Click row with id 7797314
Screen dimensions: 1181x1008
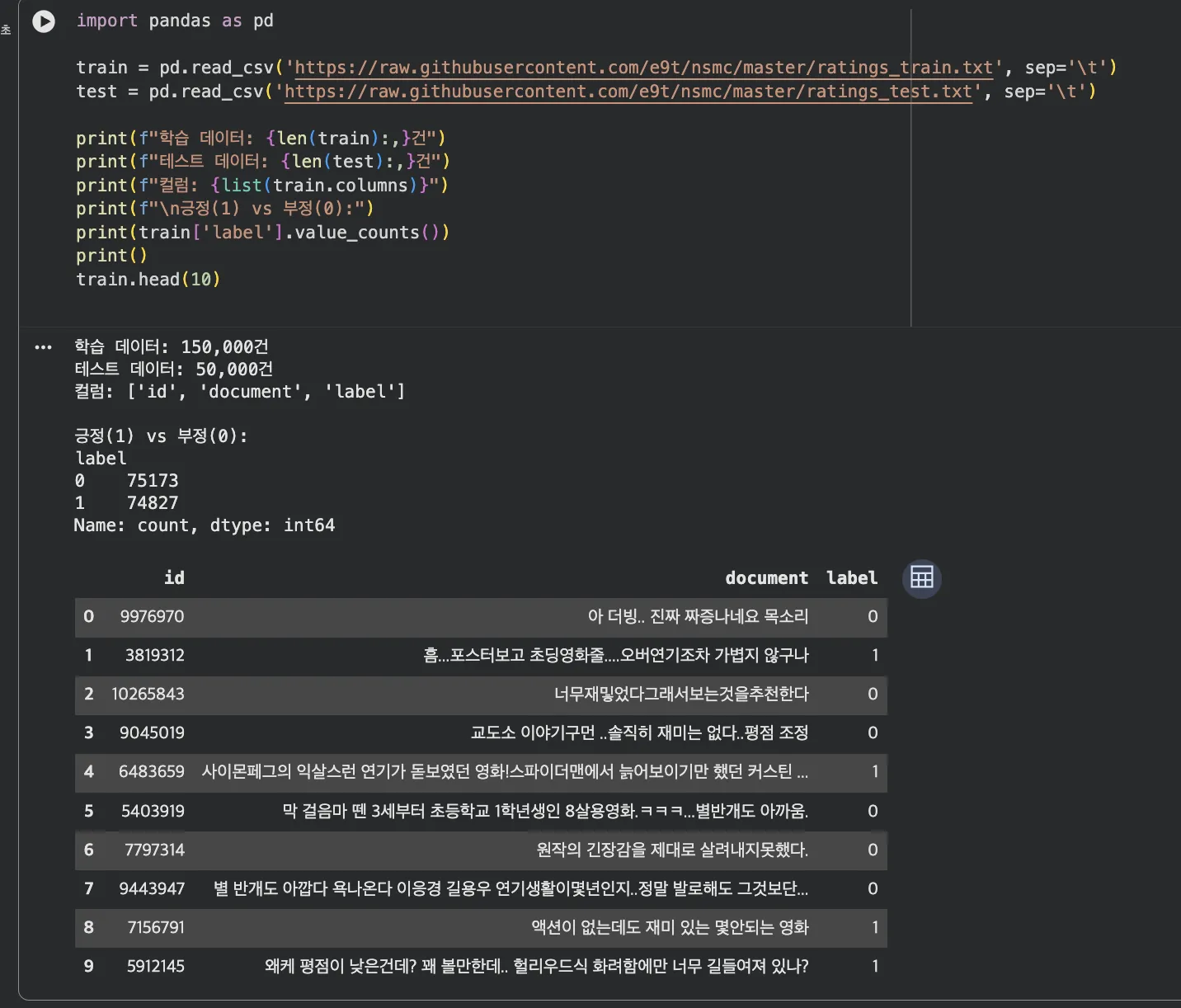point(481,850)
